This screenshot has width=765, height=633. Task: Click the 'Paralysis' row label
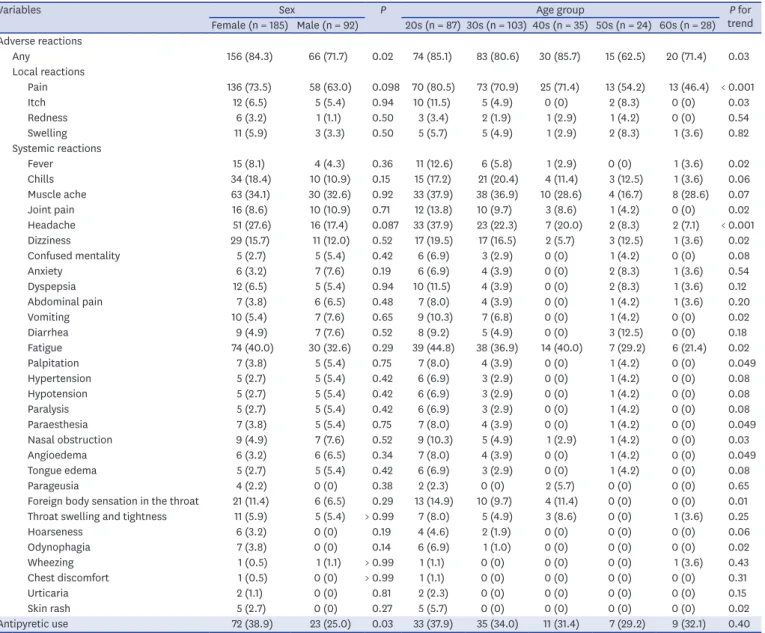coord(48,409)
